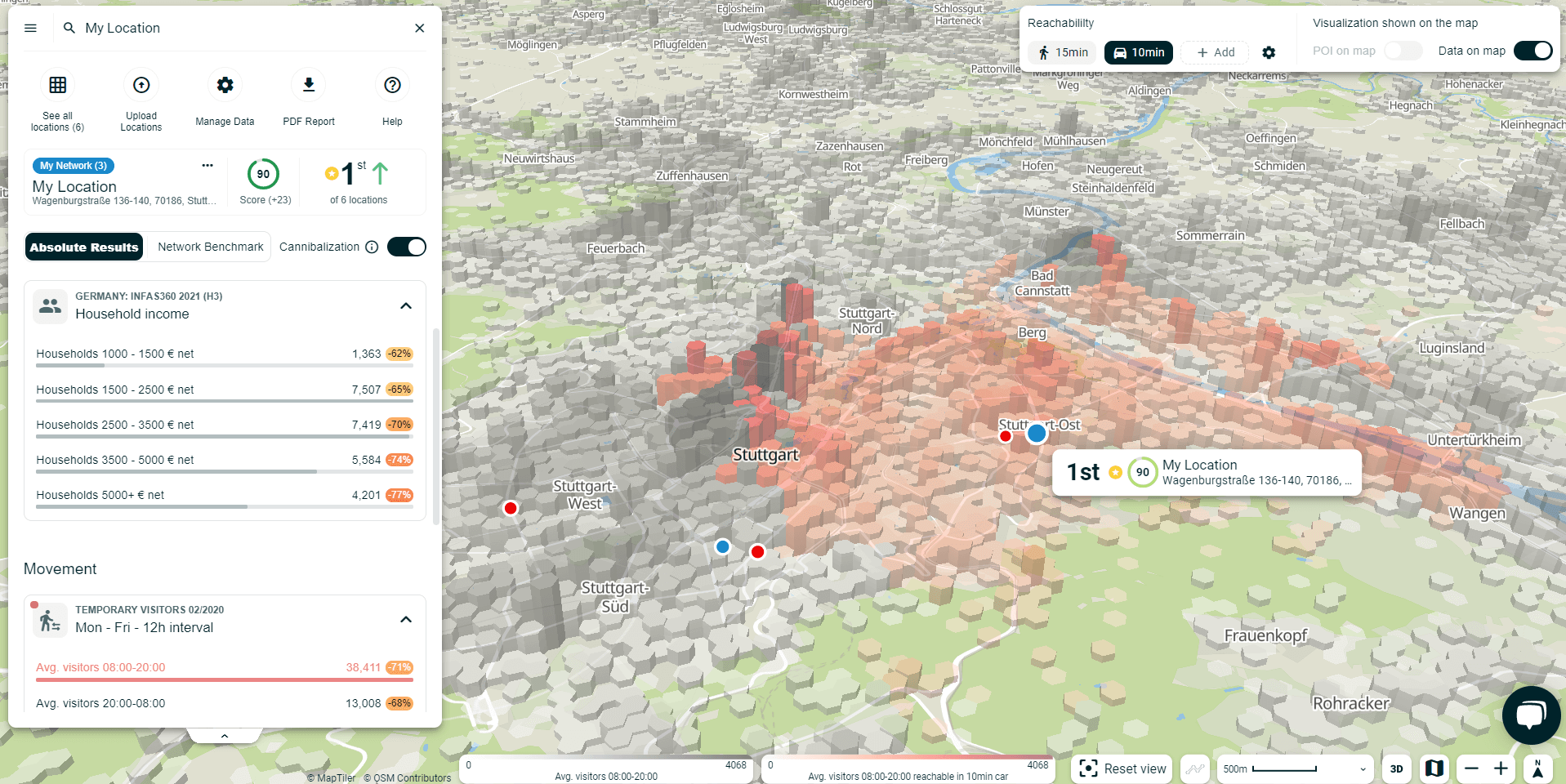
Task: Click Reset view button
Action: click(1122, 768)
